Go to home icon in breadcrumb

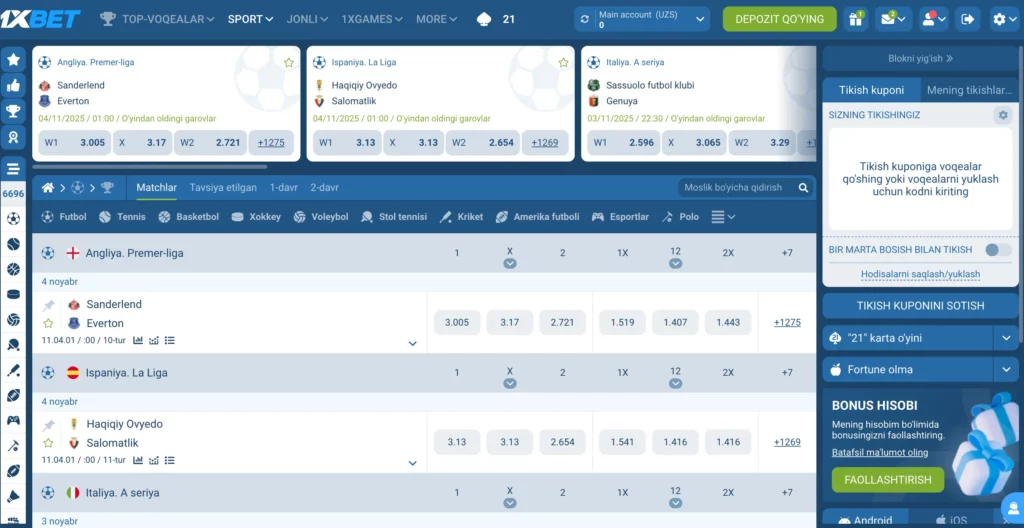pyautogui.click(x=48, y=188)
